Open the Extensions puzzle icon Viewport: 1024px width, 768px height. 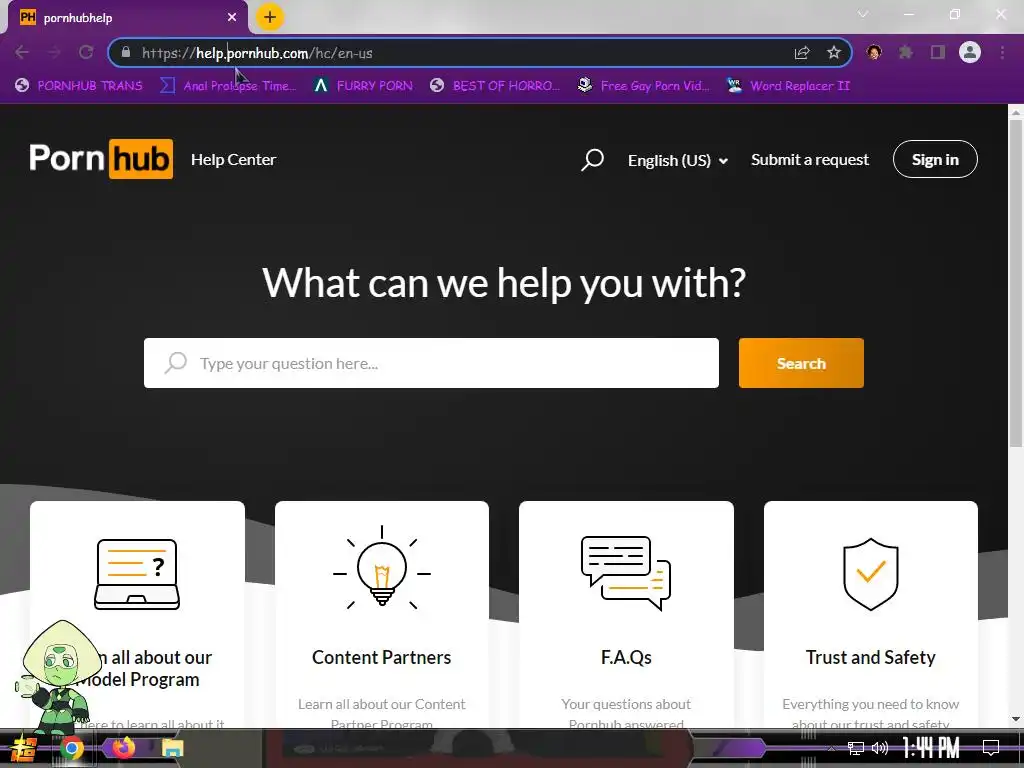(x=906, y=52)
